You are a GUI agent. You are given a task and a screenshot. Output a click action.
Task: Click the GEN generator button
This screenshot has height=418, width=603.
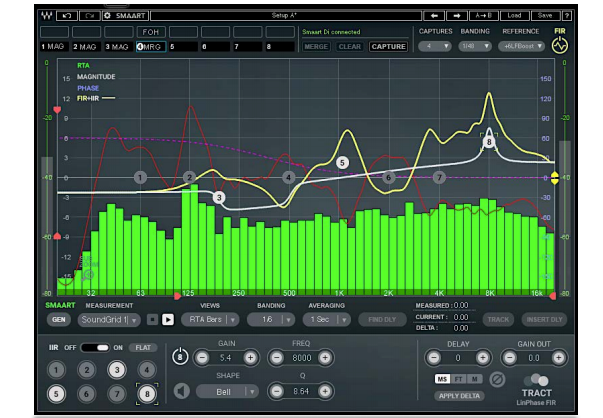[x=59, y=320]
